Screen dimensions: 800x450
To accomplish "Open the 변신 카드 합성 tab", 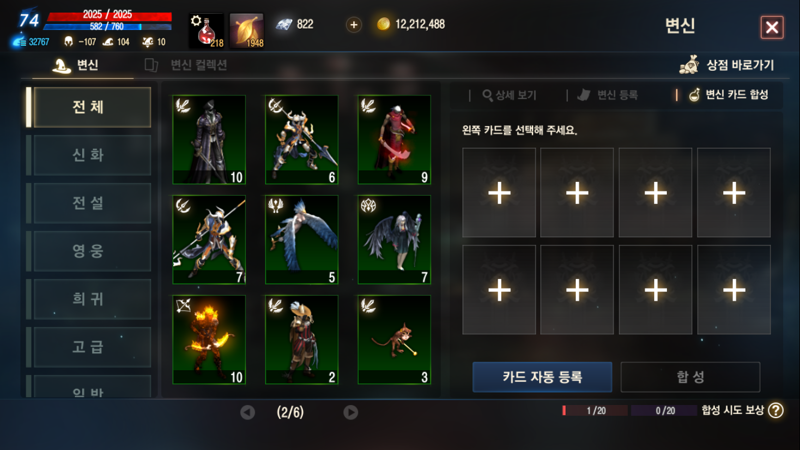I will 728,95.
